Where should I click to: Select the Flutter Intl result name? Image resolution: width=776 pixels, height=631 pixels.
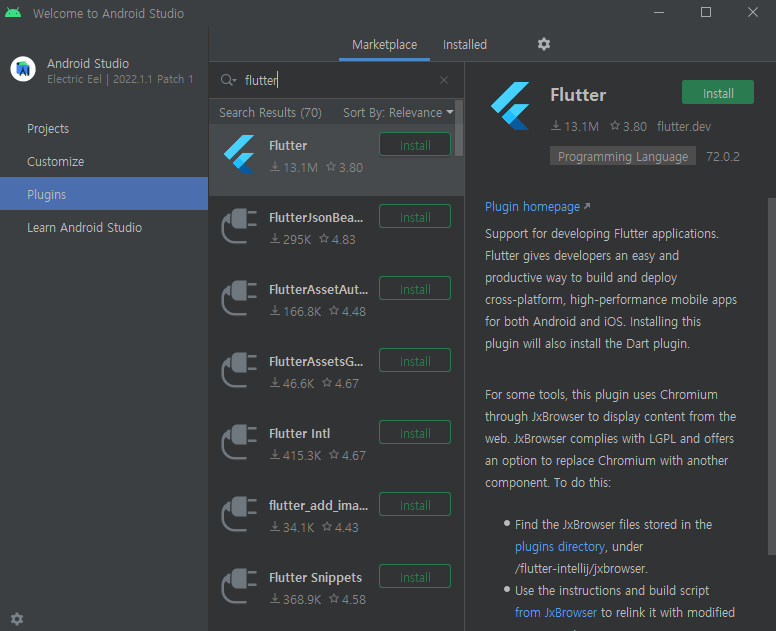[299, 434]
